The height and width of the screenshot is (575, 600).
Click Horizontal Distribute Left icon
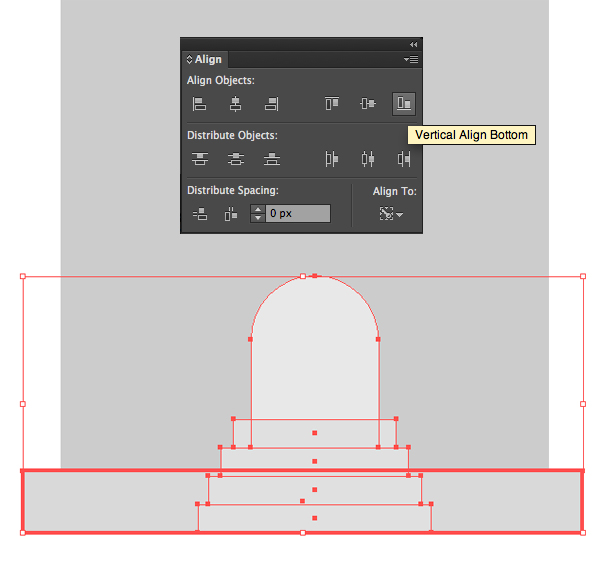point(331,159)
